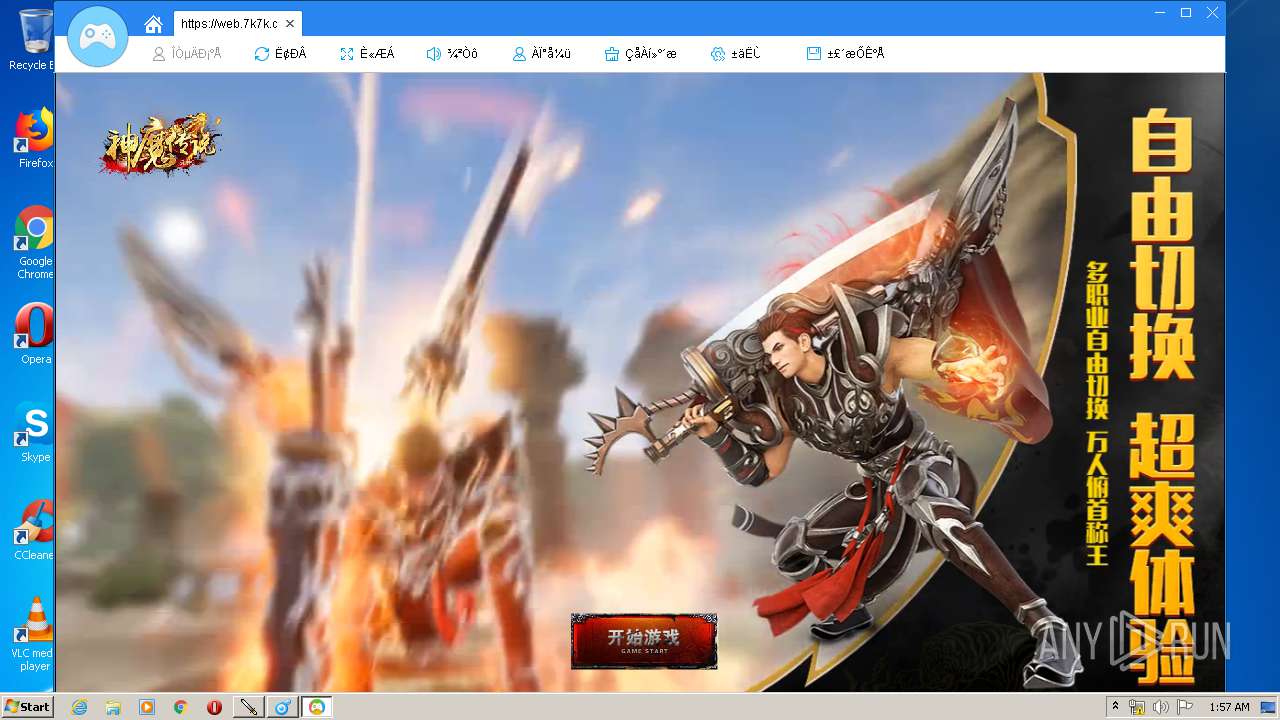Open Windows Explorer folder in taskbar
The image size is (1280, 720).
click(x=113, y=707)
